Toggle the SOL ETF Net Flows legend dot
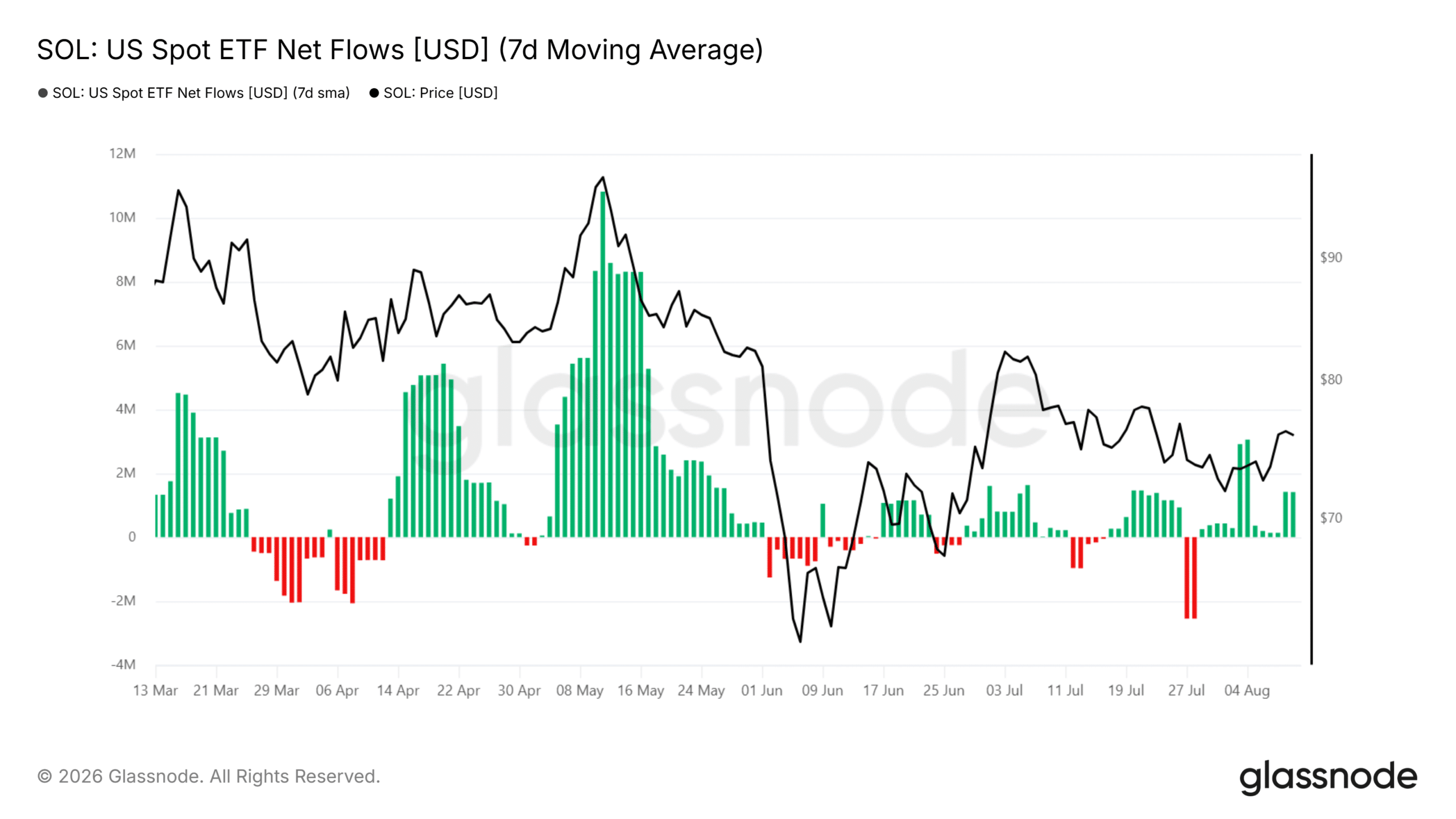This screenshot has height=819, width=1456. [43, 93]
